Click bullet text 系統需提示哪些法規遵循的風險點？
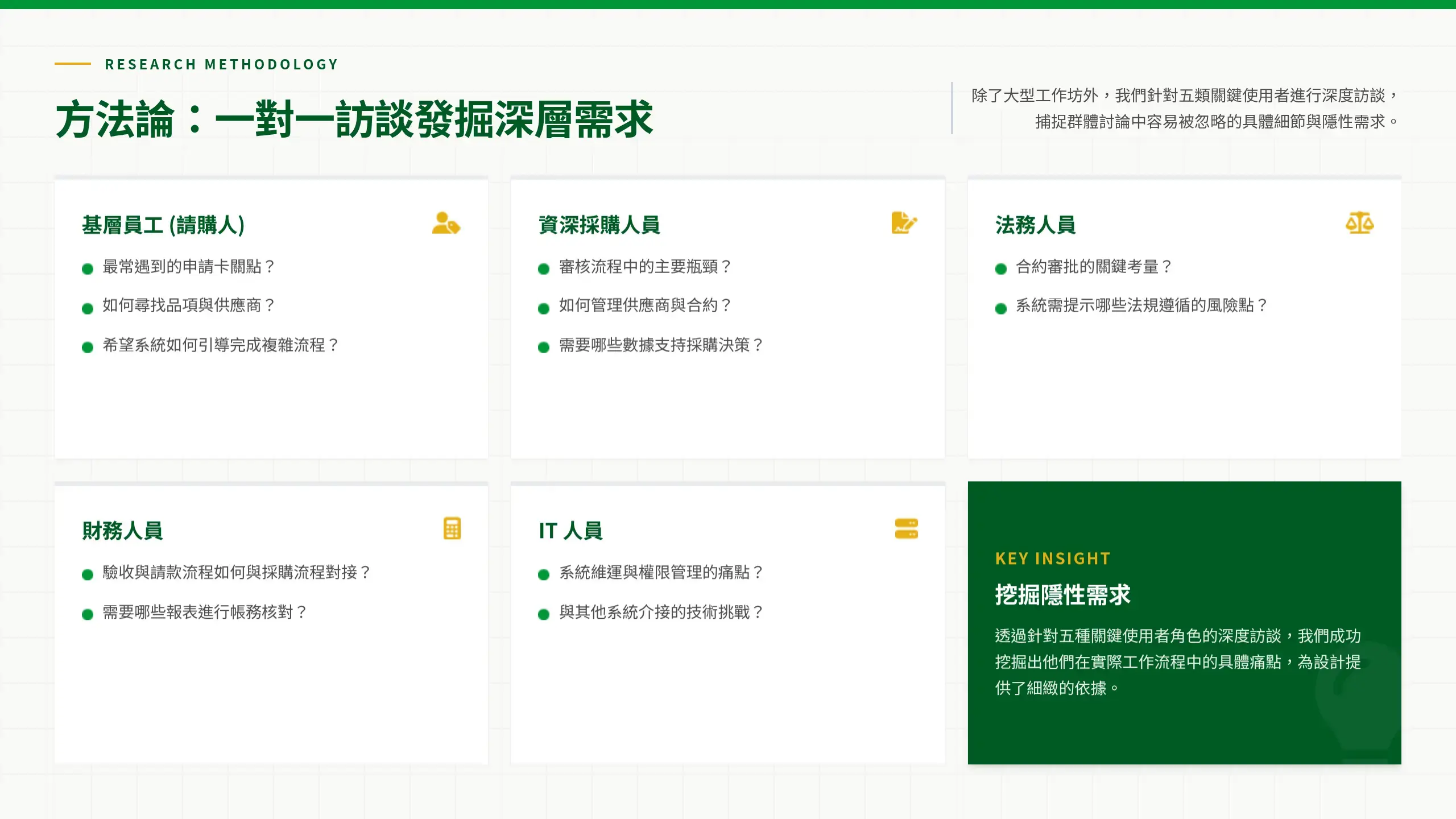 [x=1141, y=305]
